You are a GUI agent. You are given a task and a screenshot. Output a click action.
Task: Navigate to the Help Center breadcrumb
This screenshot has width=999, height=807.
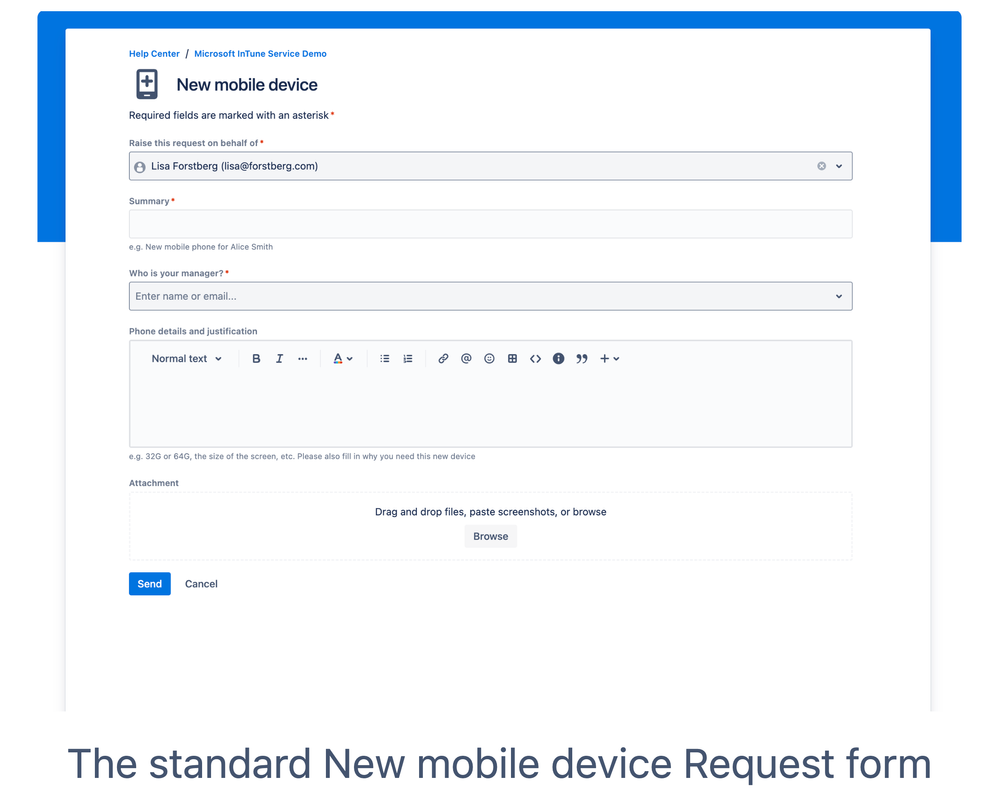click(x=153, y=53)
